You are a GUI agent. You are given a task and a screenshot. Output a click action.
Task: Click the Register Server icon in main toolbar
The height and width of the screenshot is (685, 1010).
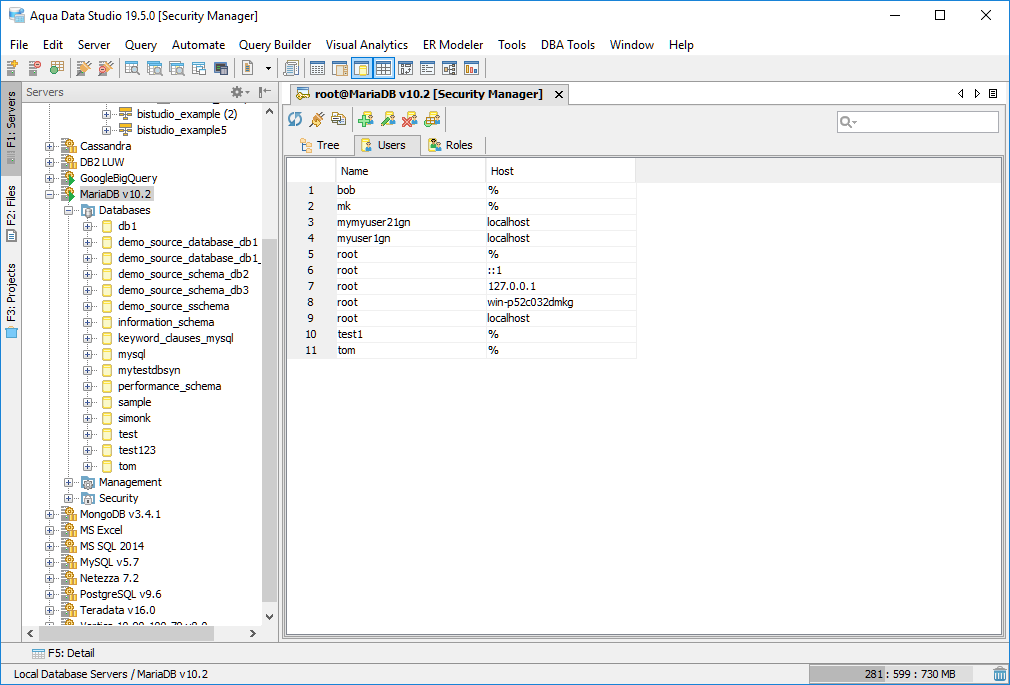point(13,68)
